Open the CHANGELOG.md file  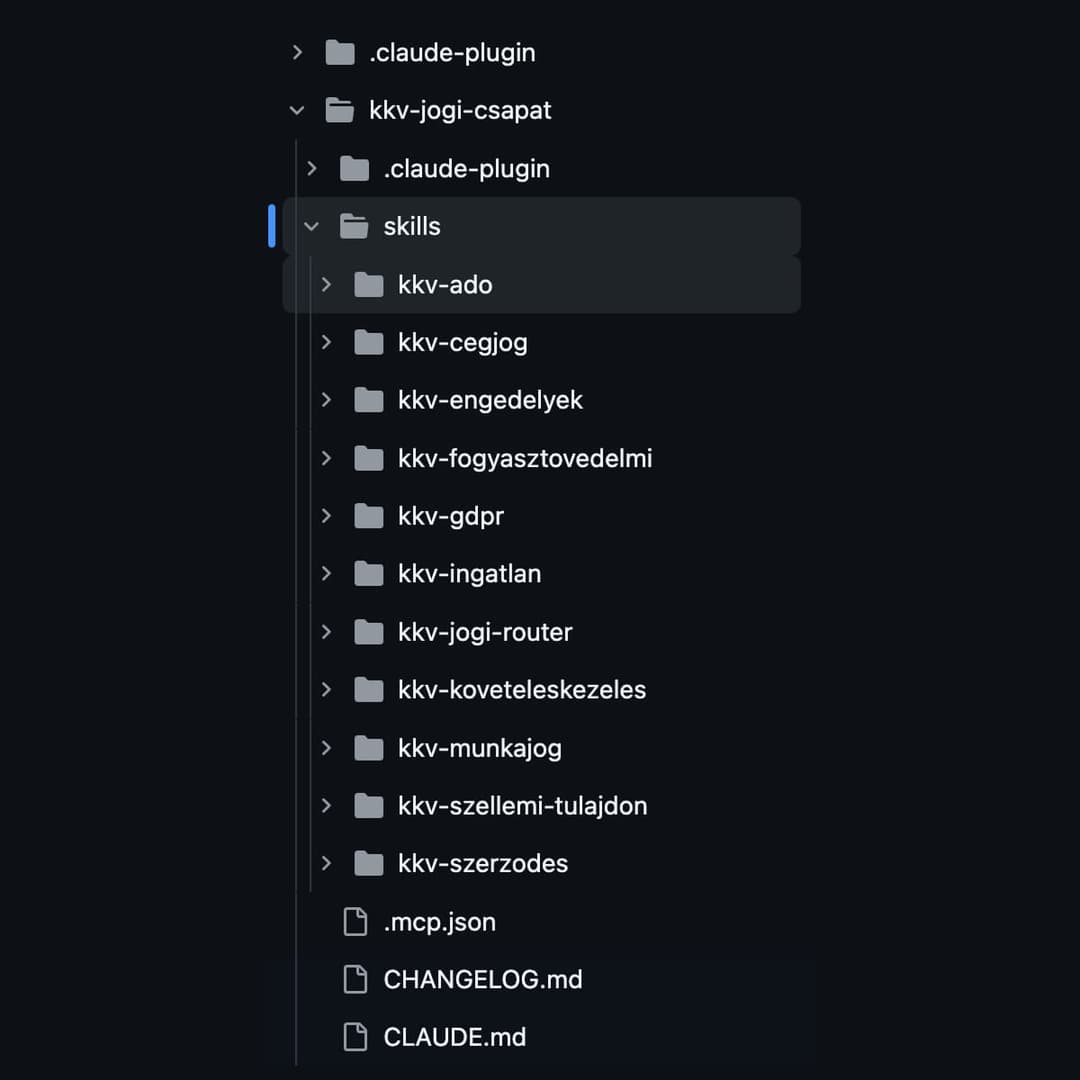[483, 980]
